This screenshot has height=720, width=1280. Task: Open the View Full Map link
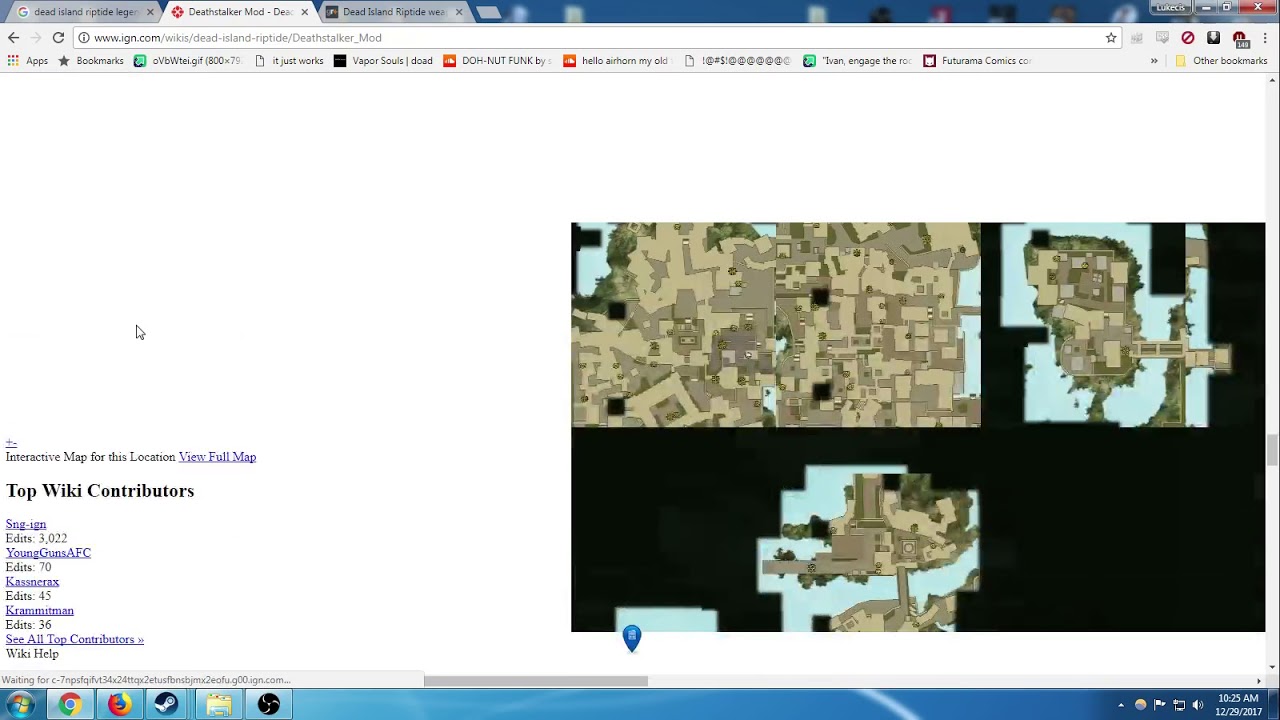217,457
